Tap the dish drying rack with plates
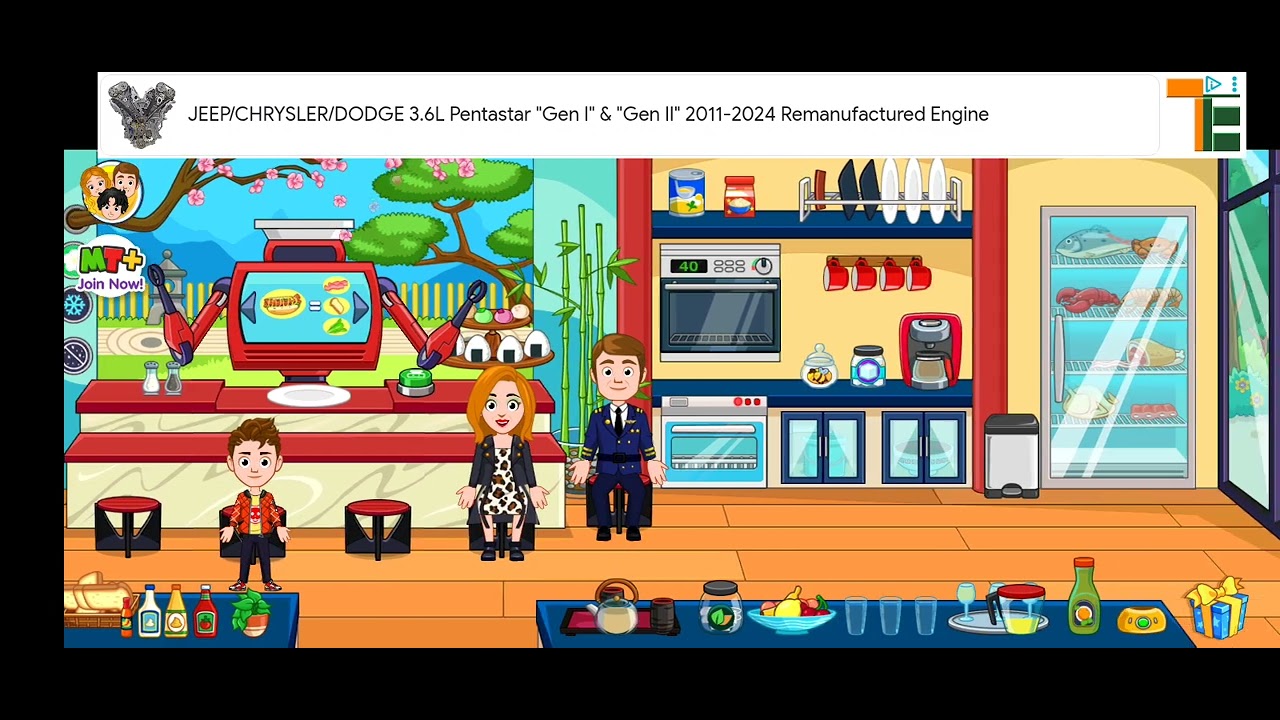Image resolution: width=1280 pixels, height=720 pixels. tap(880, 190)
